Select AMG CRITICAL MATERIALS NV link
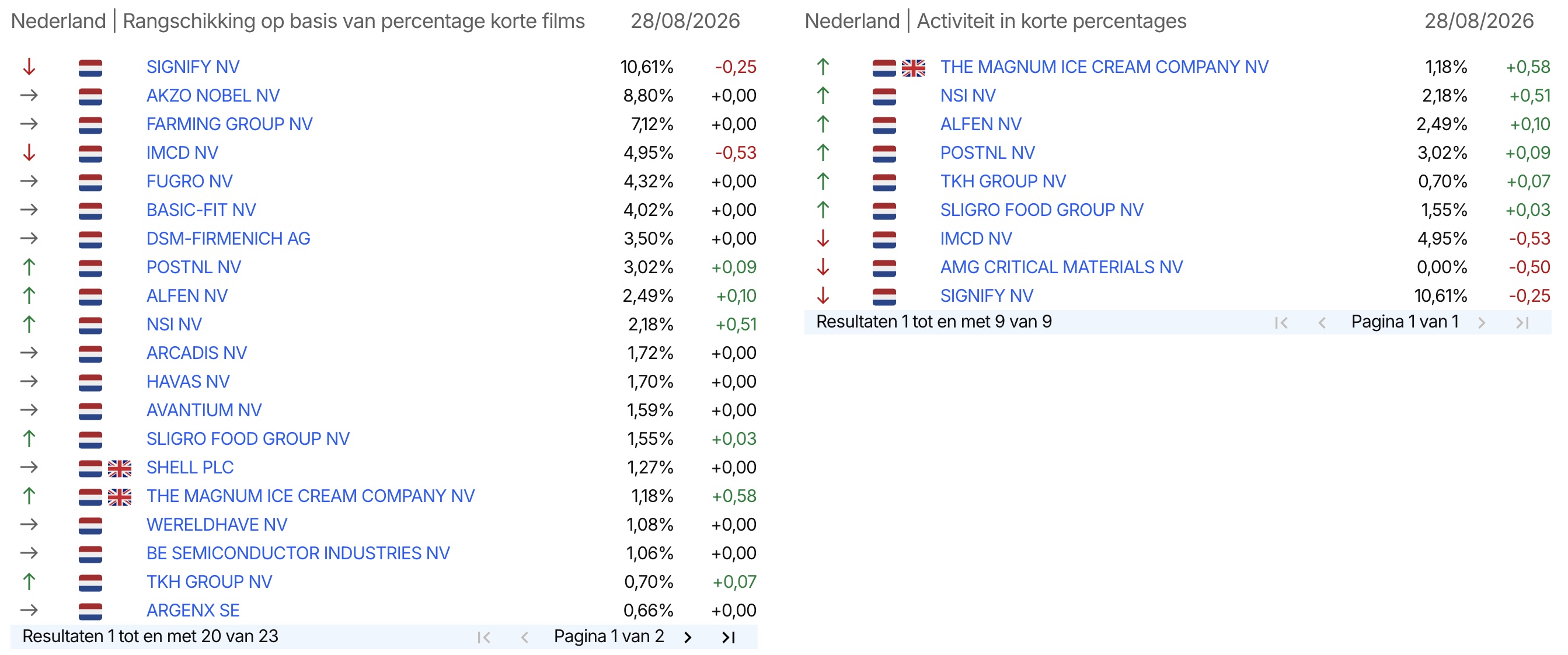Image resolution: width=1568 pixels, height=655 pixels. [1061, 267]
